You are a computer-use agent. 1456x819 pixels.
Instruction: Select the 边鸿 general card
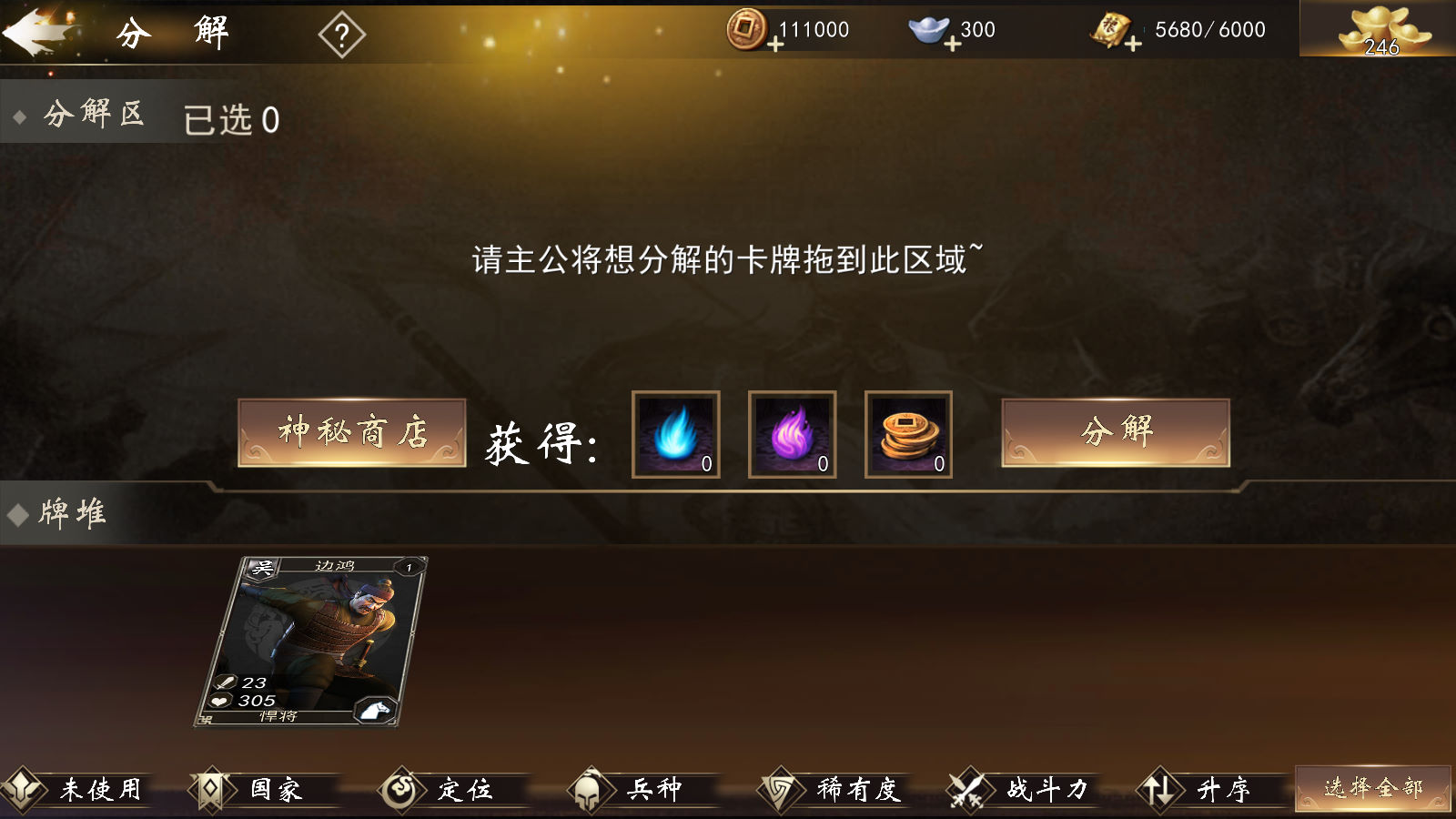tap(311, 642)
